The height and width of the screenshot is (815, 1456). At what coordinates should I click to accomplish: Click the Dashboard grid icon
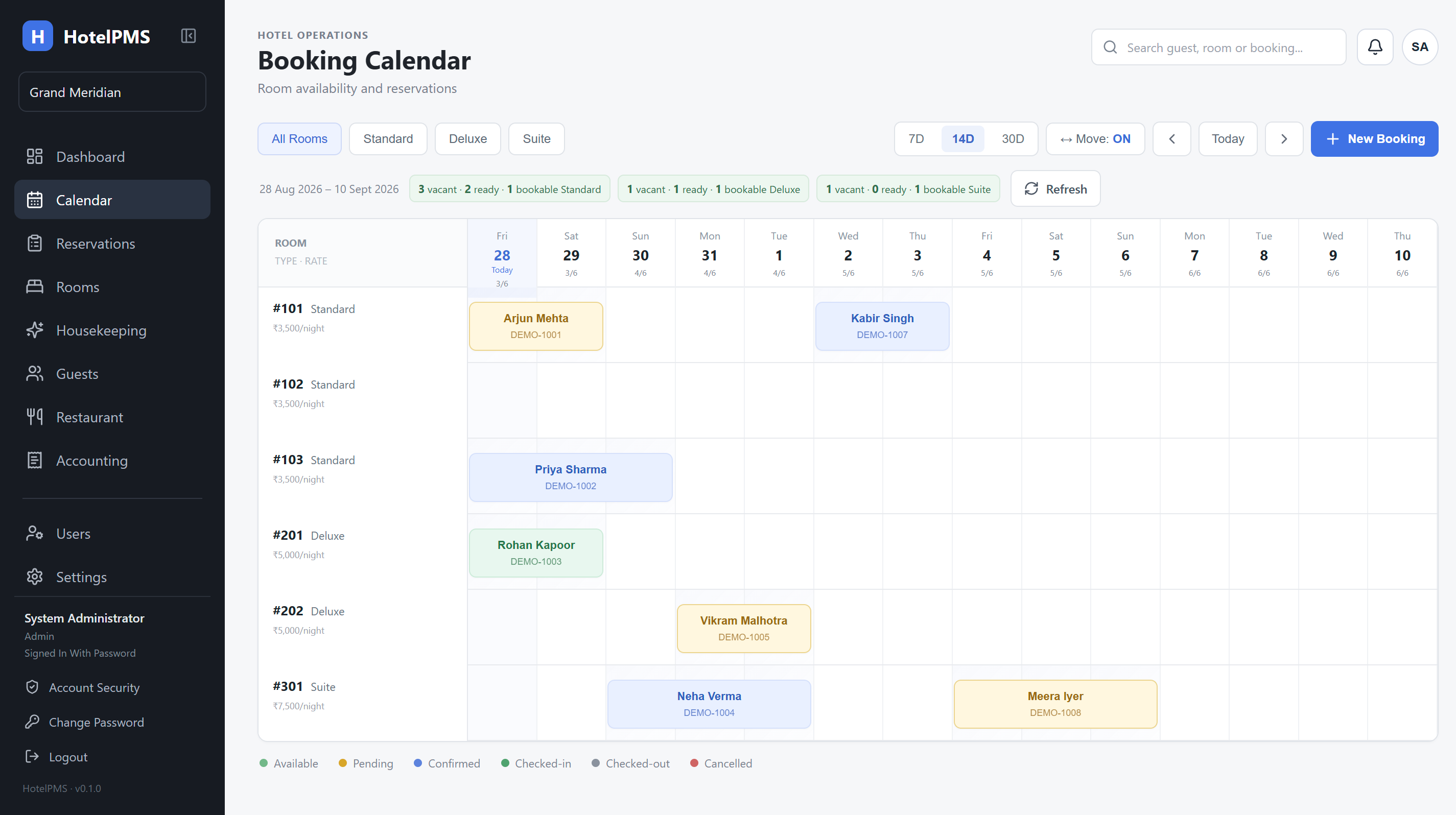(34, 156)
